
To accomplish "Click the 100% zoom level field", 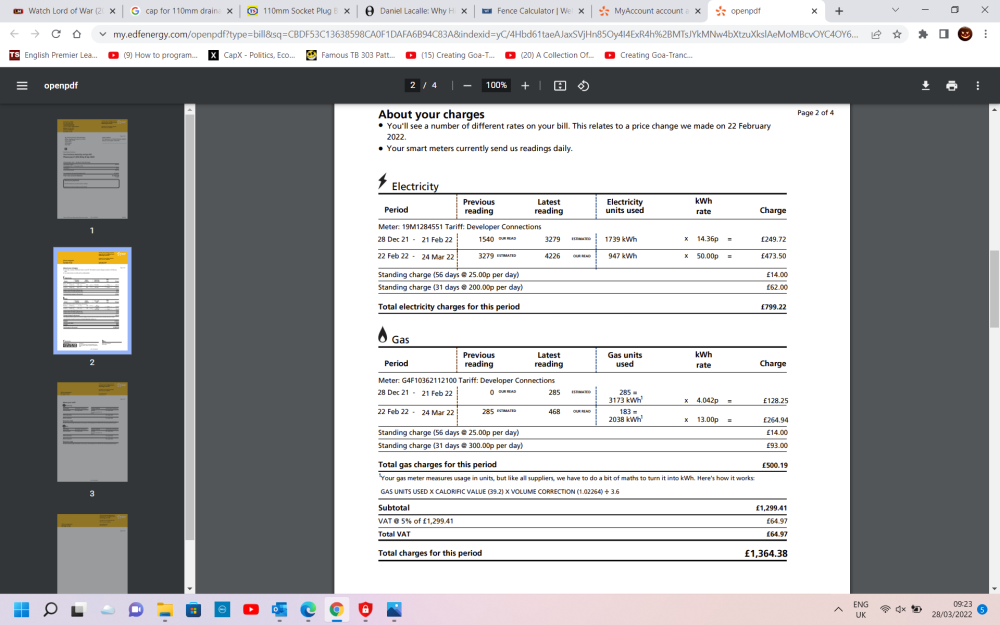I will [496, 85].
